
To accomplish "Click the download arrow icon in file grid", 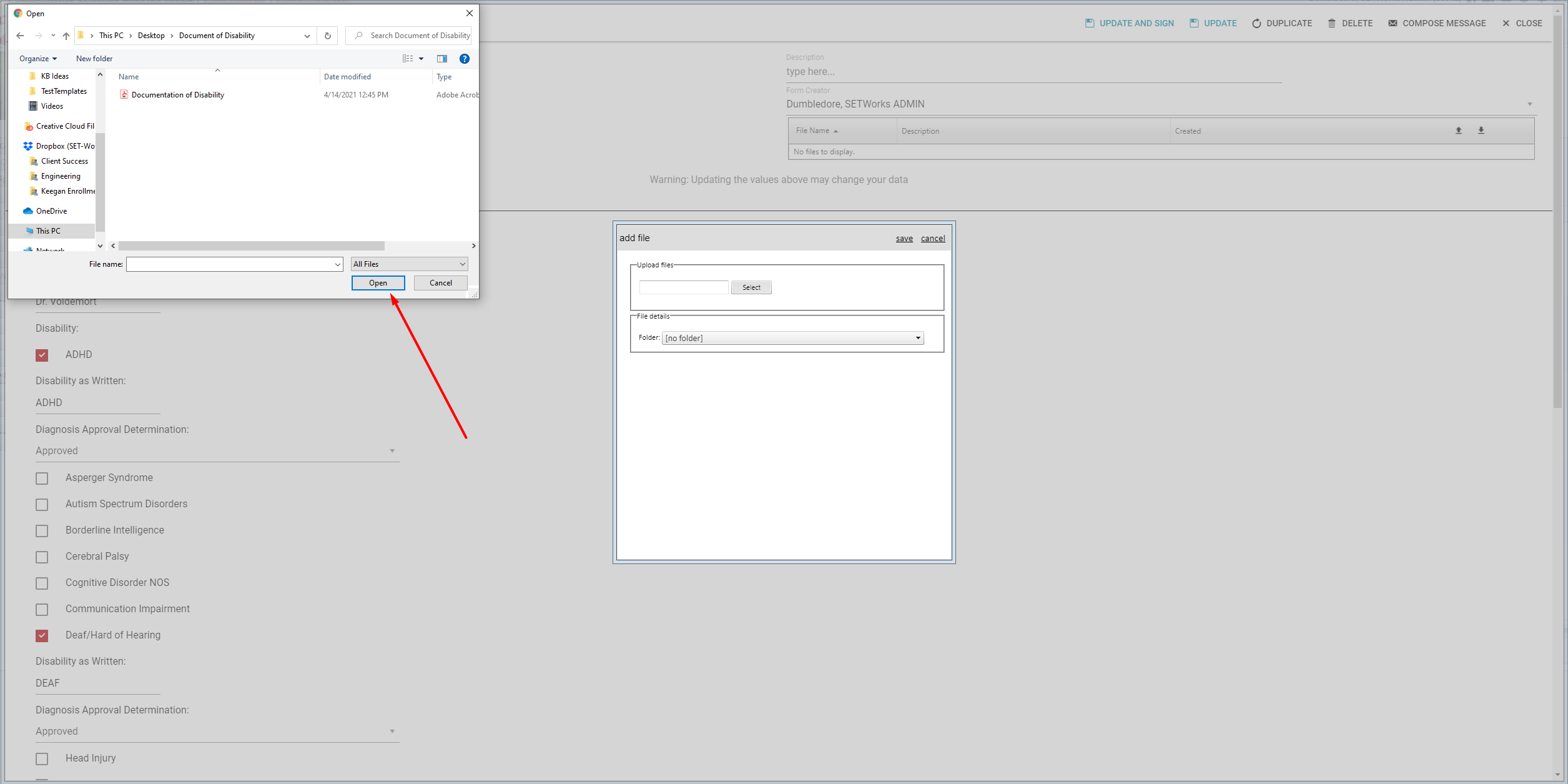I will click(x=1481, y=131).
